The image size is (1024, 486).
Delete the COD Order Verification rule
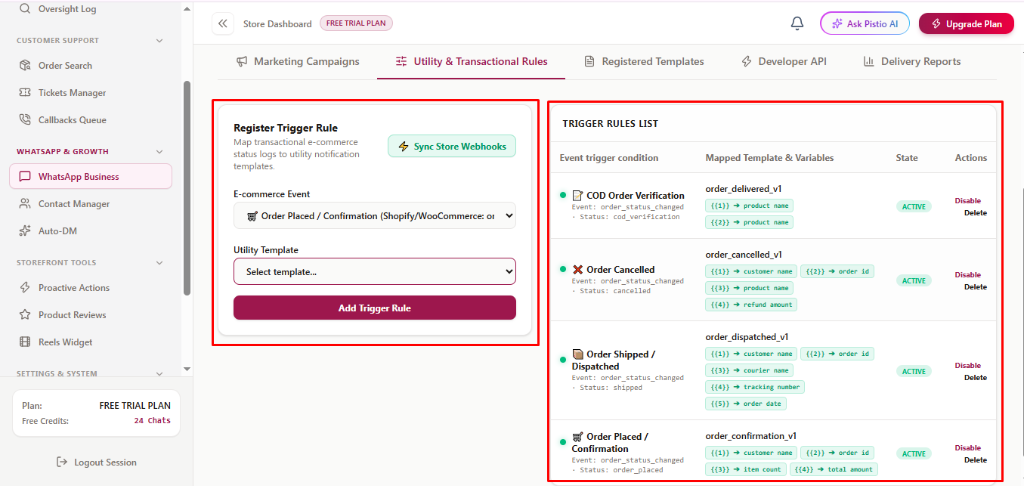[976, 212]
